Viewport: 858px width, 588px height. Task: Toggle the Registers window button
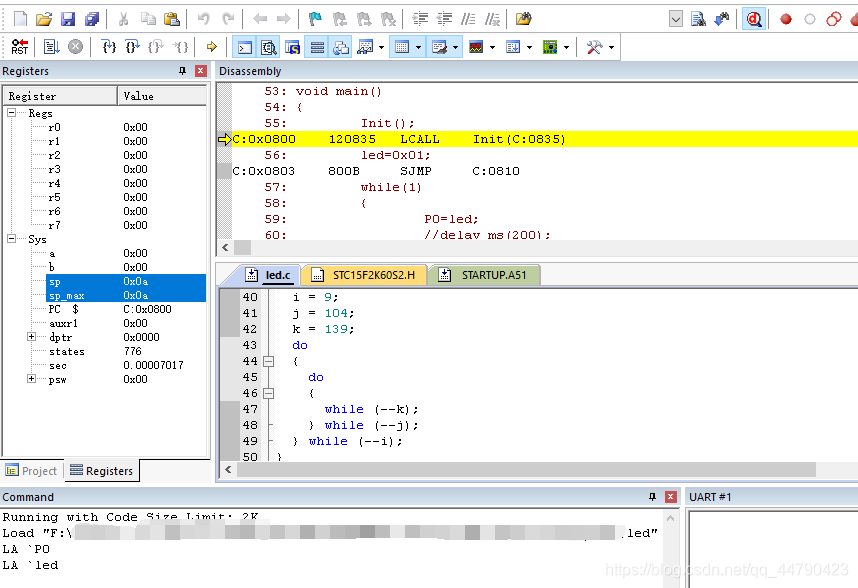point(317,48)
